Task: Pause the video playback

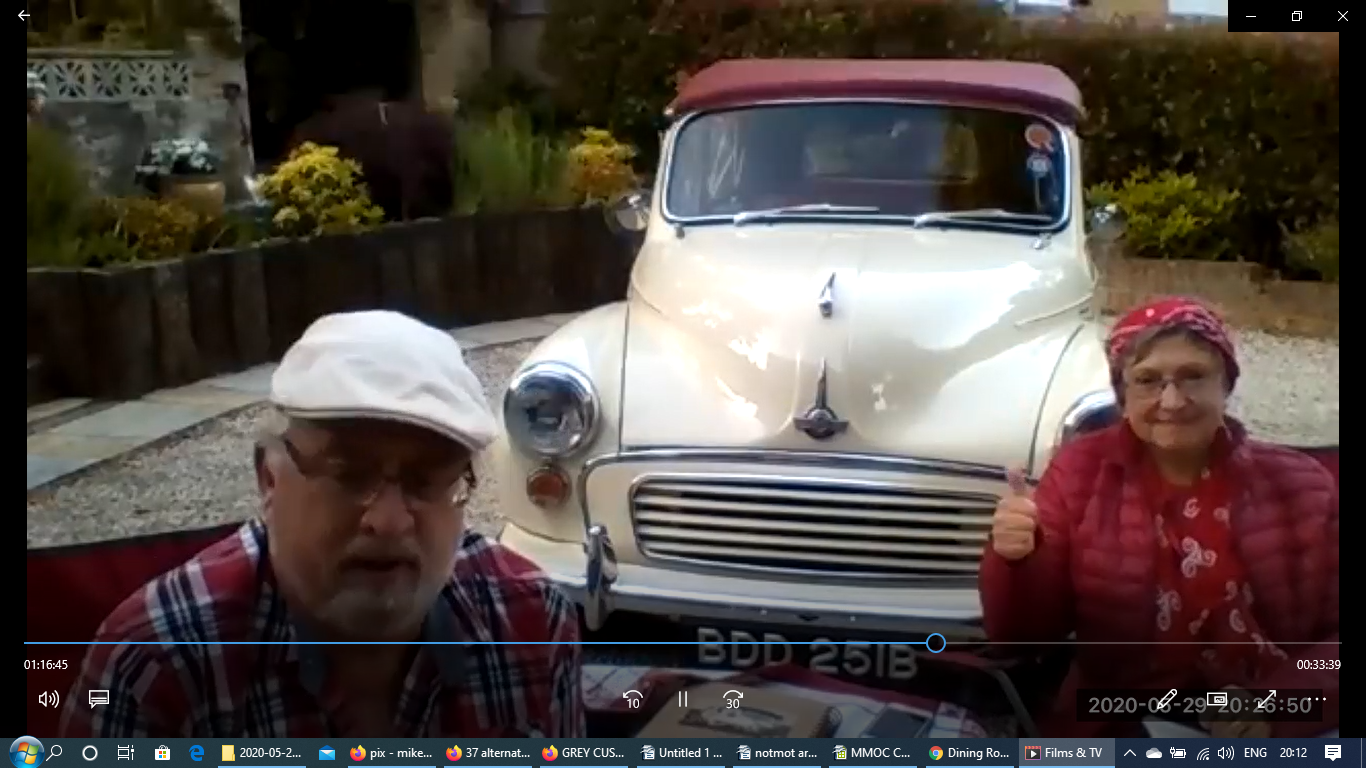Action: pyautogui.click(x=683, y=700)
